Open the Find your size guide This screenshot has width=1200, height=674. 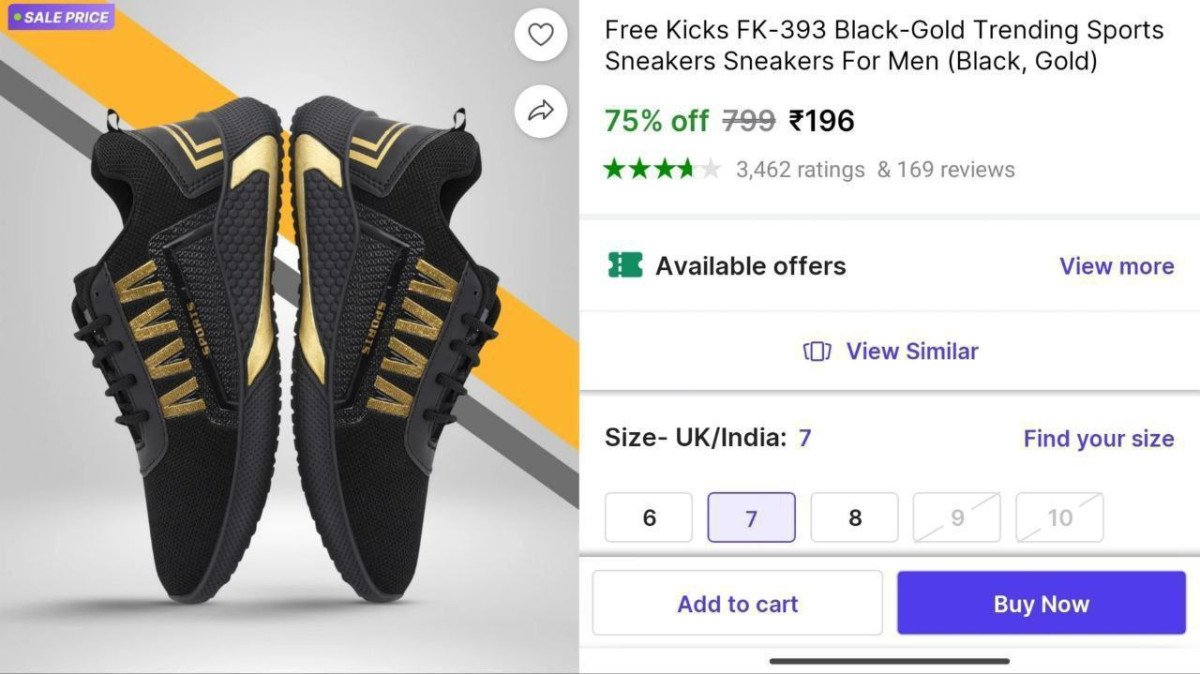[1098, 438]
